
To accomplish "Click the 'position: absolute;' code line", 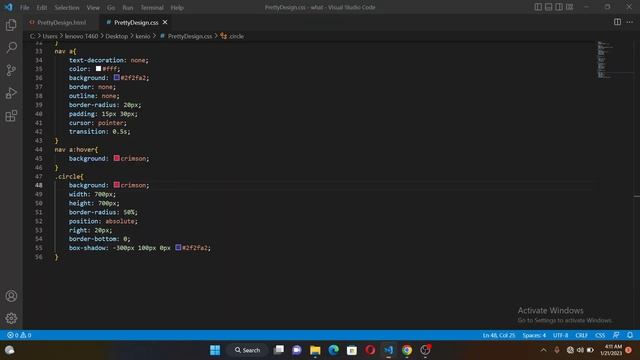I will [103, 221].
